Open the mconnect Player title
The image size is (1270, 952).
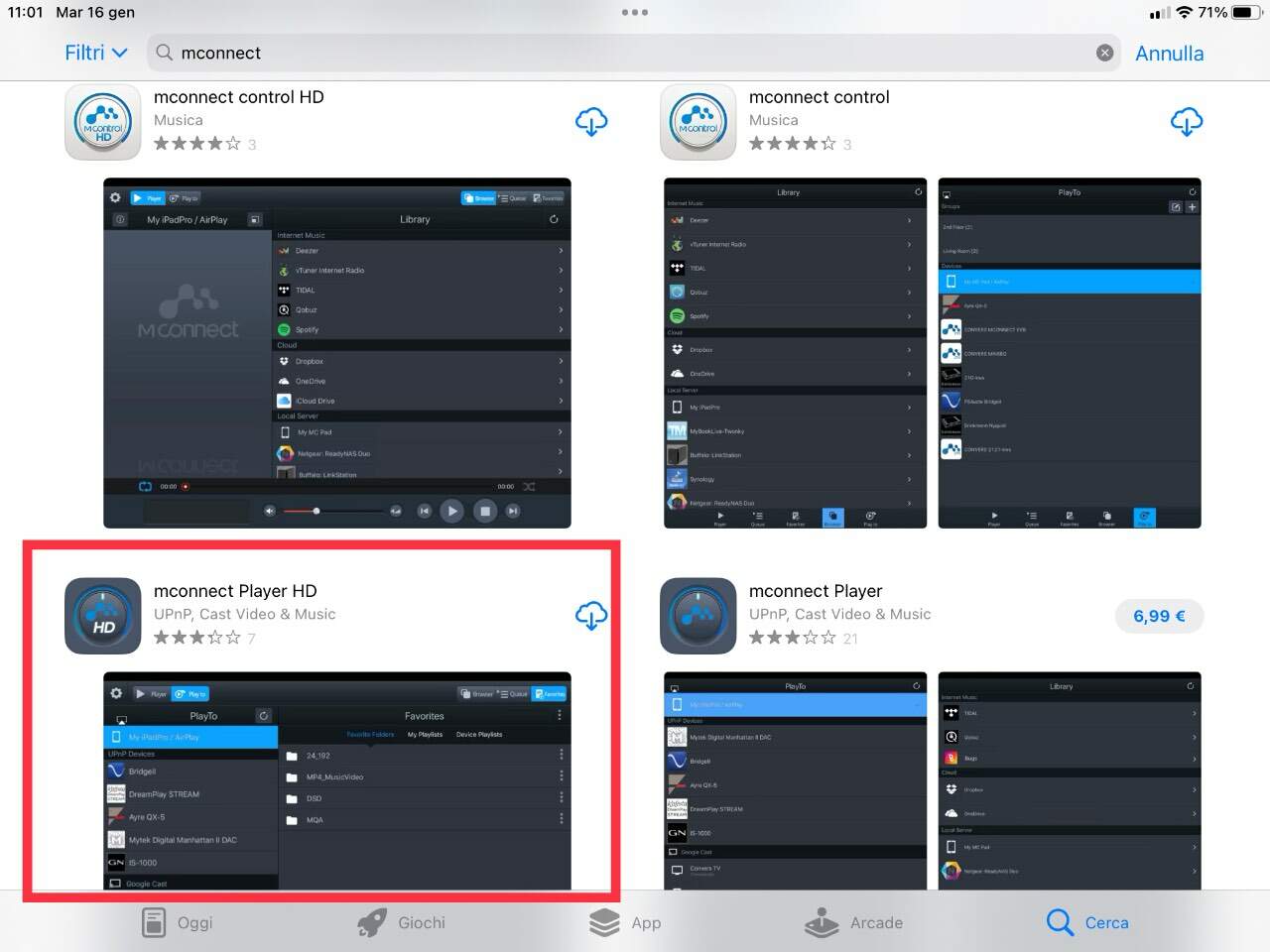(x=816, y=591)
